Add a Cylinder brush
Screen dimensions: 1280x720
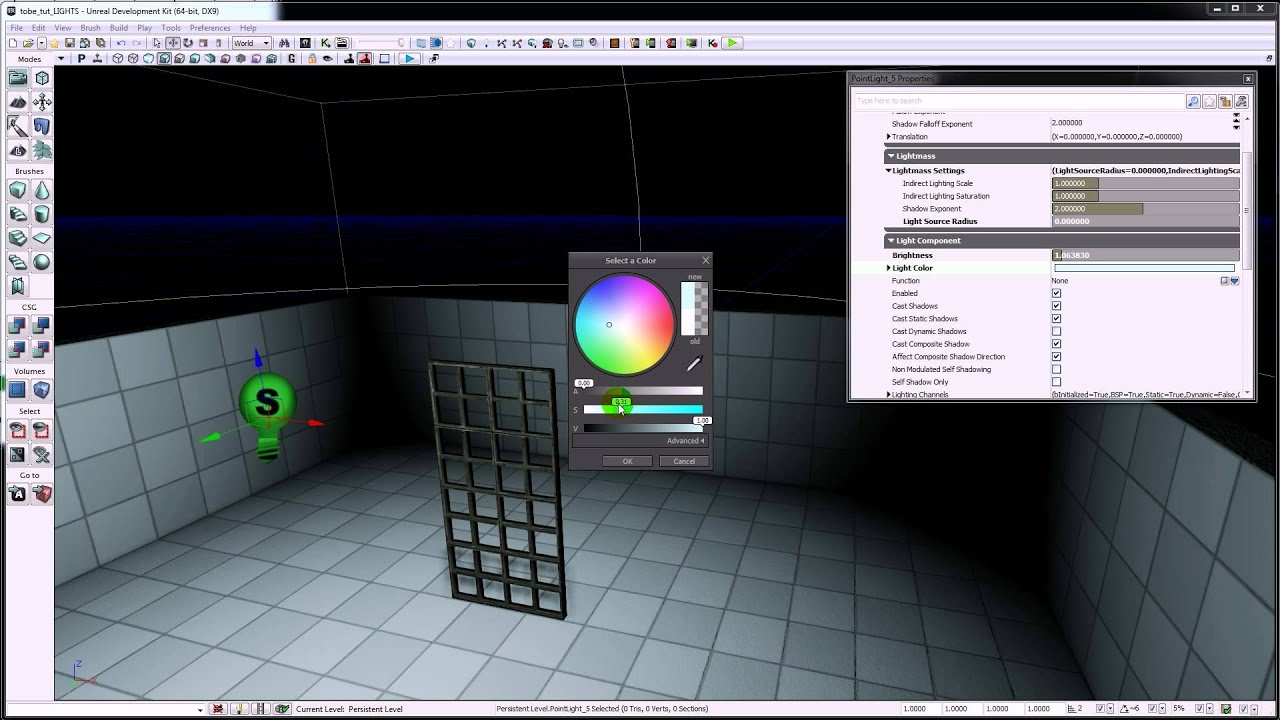point(42,214)
